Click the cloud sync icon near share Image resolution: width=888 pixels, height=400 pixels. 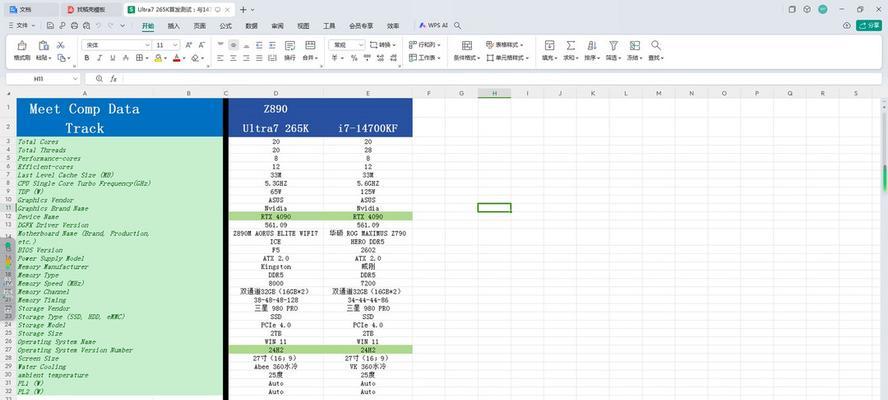coord(847,25)
